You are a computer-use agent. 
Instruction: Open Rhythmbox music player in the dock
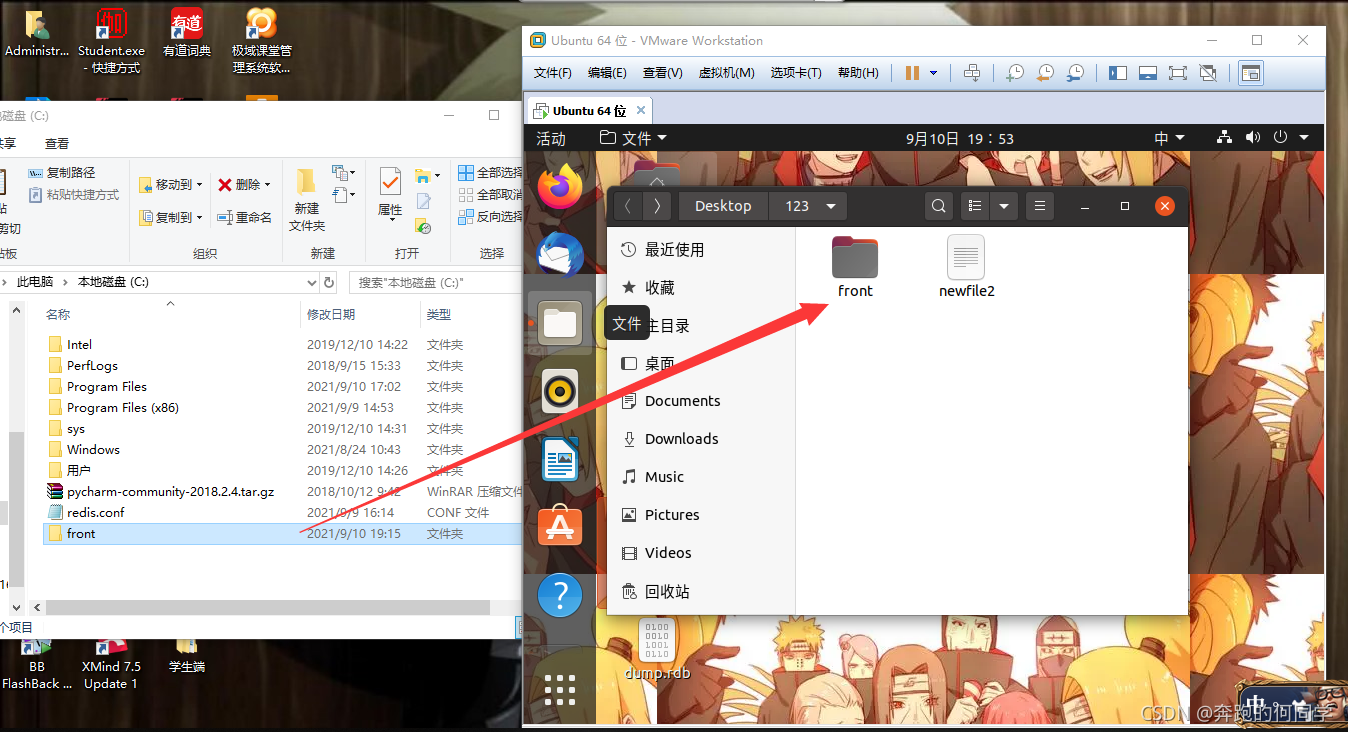pyautogui.click(x=560, y=391)
